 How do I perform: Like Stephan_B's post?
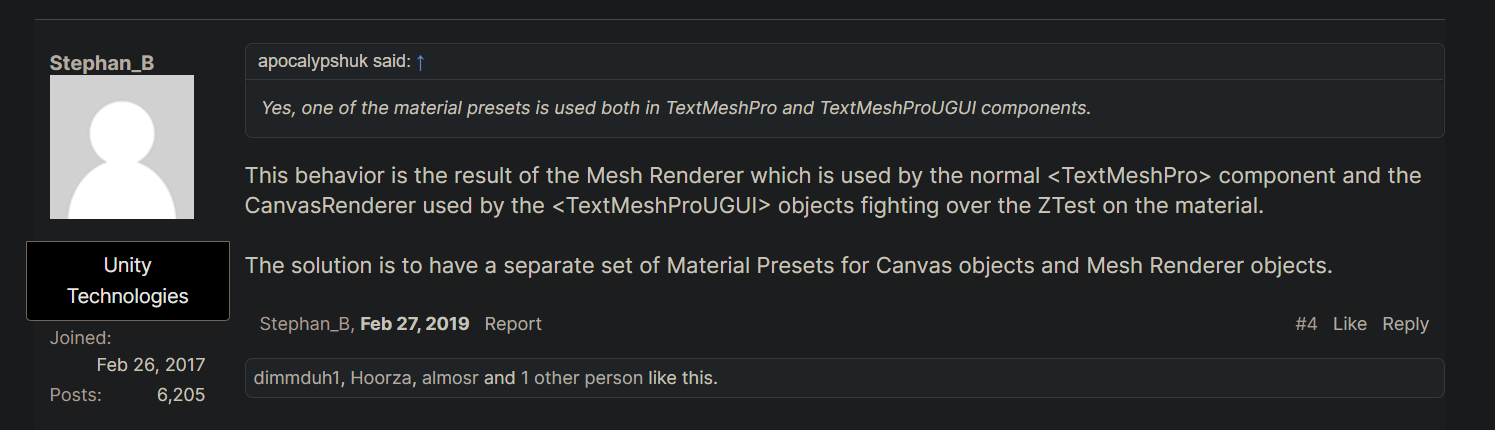(x=1350, y=324)
